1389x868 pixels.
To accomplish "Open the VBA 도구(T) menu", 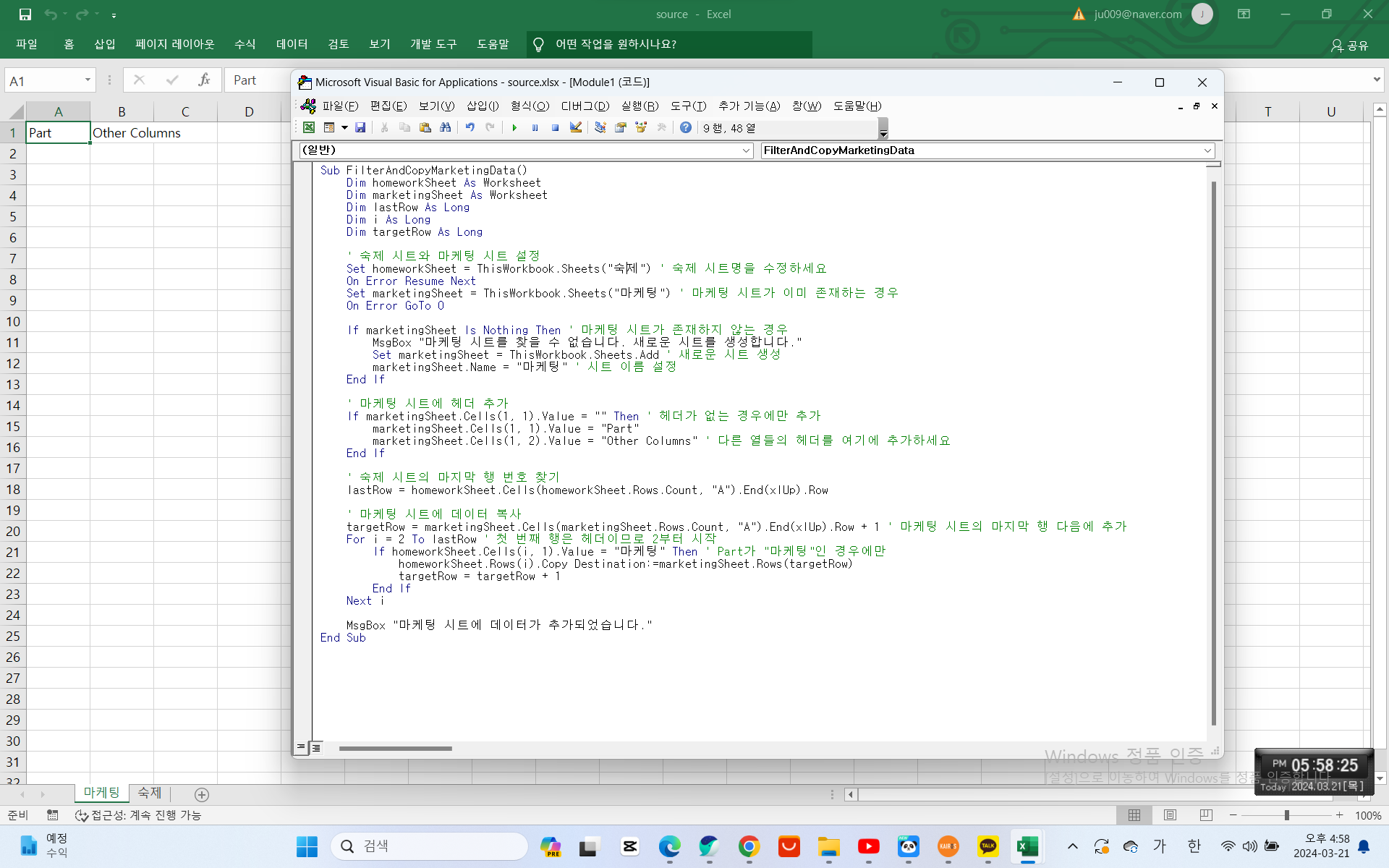I will point(688,106).
